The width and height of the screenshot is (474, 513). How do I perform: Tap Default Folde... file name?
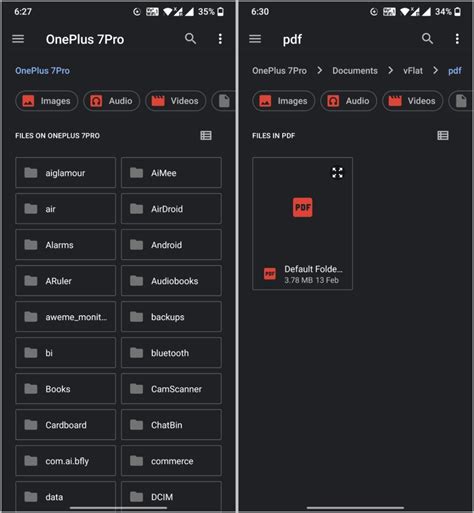[313, 269]
